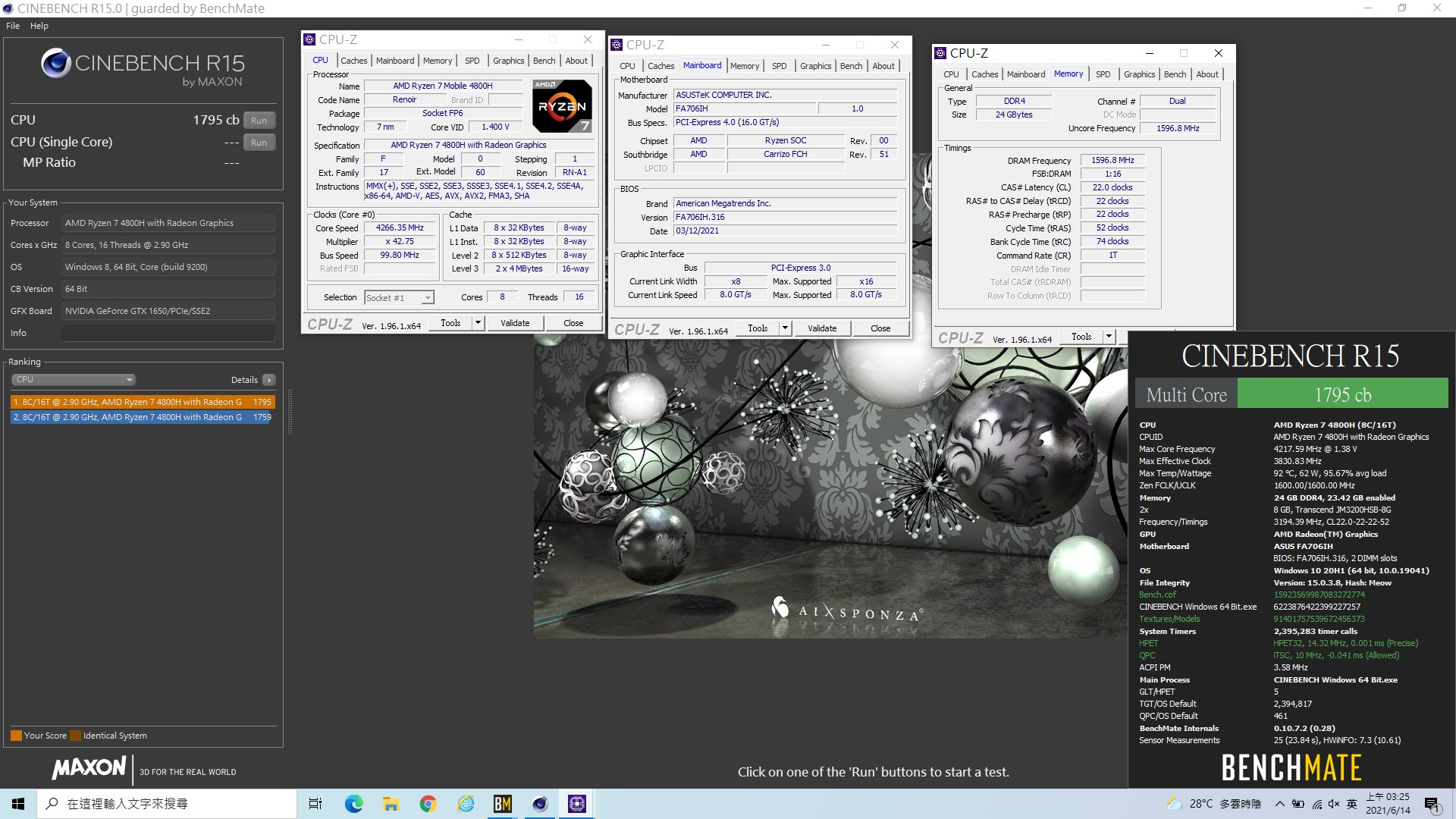This screenshot has width=1456, height=819.
Task: Run the CPU multi-core test
Action: (259, 121)
